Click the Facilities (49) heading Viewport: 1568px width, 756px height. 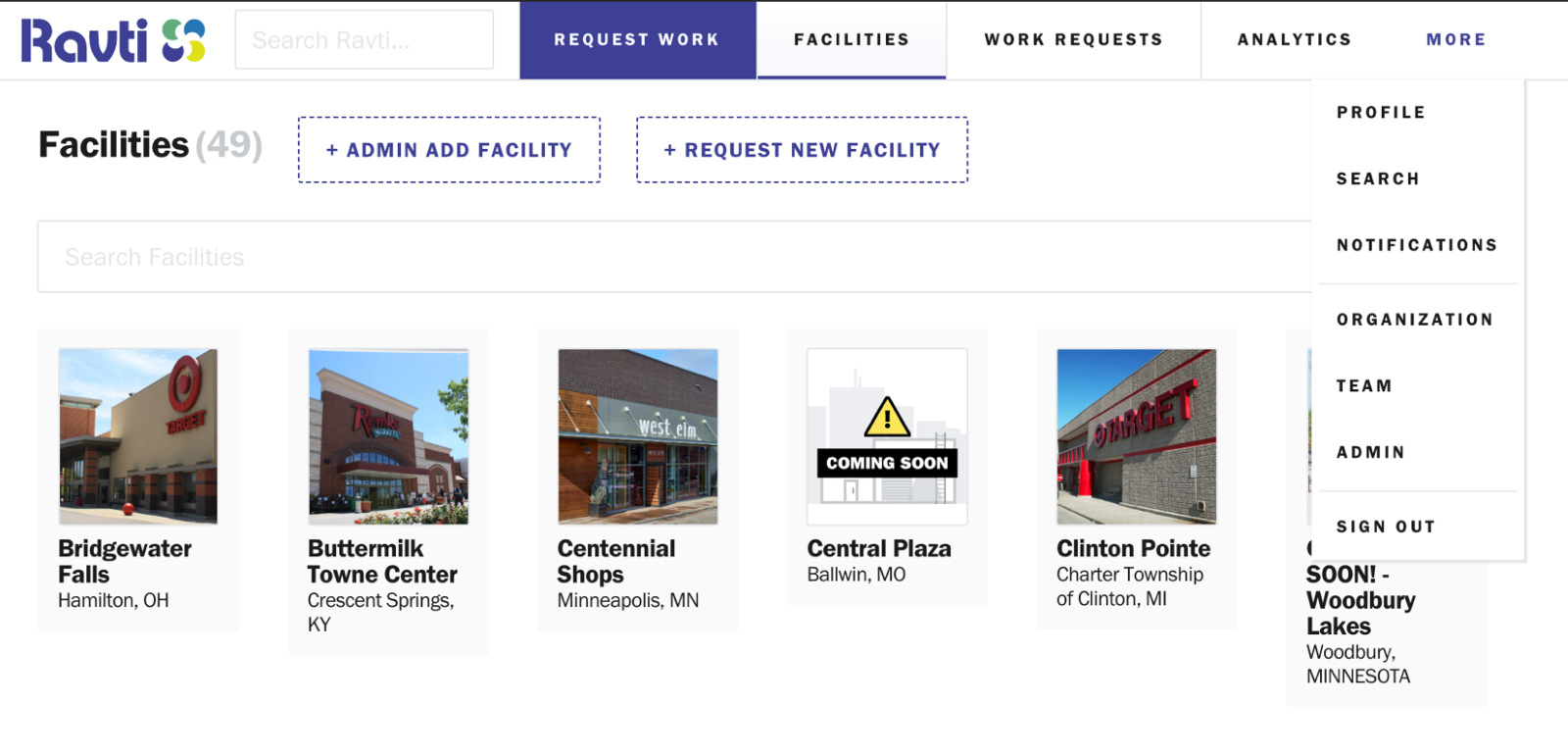pos(150,145)
